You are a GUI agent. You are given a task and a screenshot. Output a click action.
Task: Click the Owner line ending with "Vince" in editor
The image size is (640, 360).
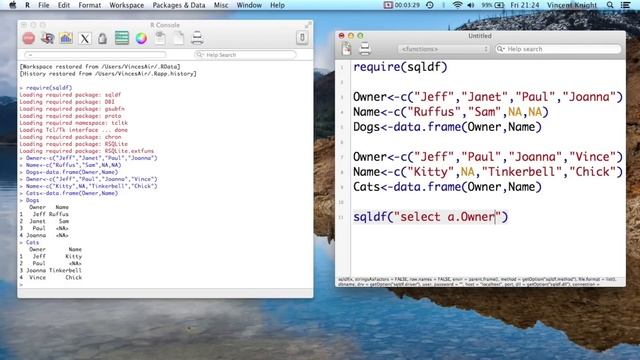pyautogui.click(x=488, y=157)
